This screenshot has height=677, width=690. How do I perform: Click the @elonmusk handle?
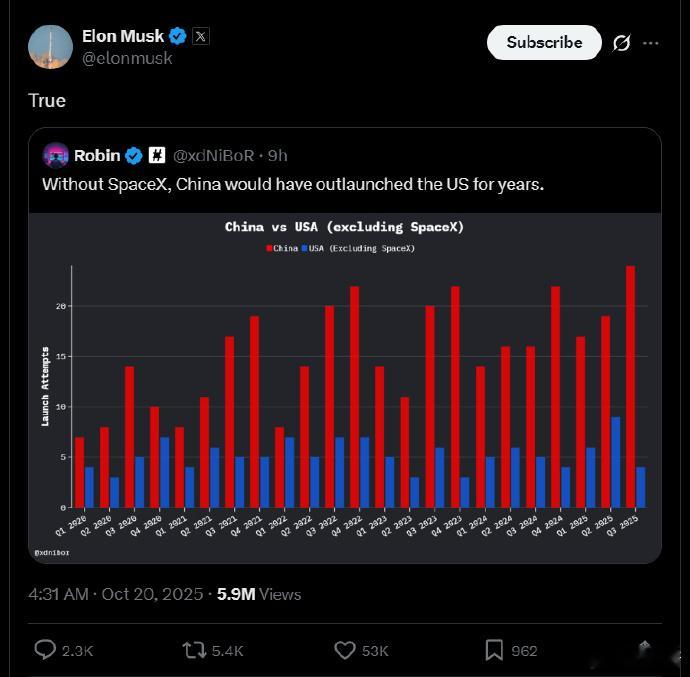pyautogui.click(x=127, y=58)
